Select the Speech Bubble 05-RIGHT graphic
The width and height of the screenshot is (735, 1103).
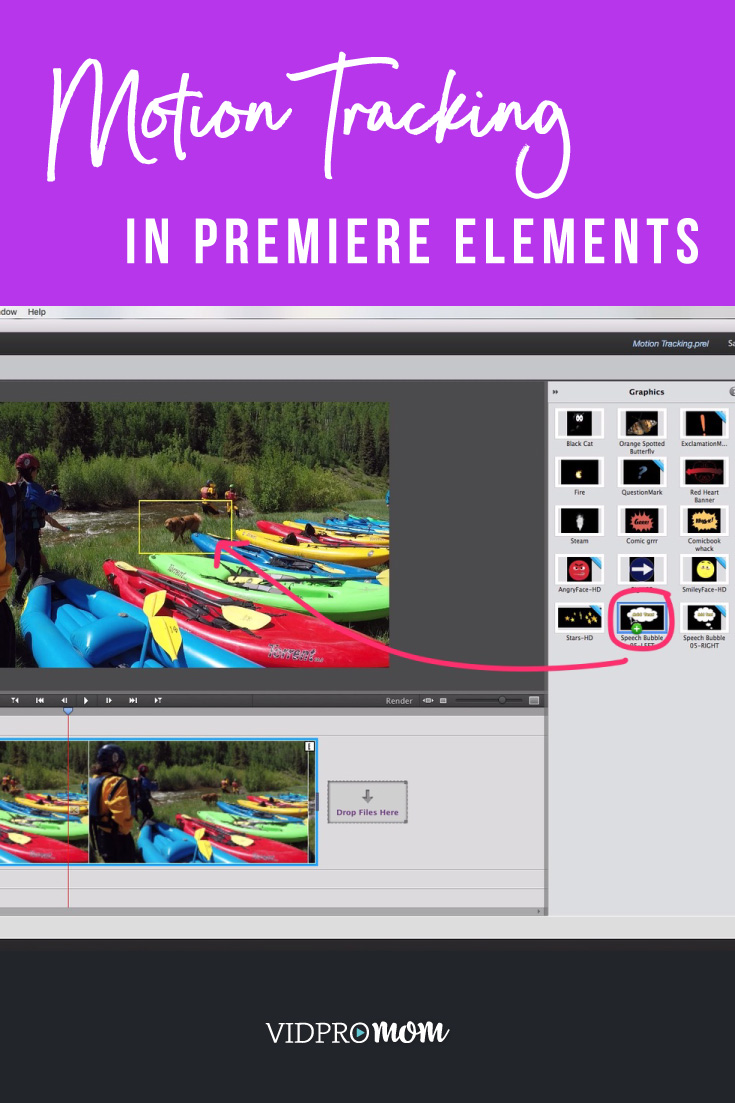tap(704, 618)
